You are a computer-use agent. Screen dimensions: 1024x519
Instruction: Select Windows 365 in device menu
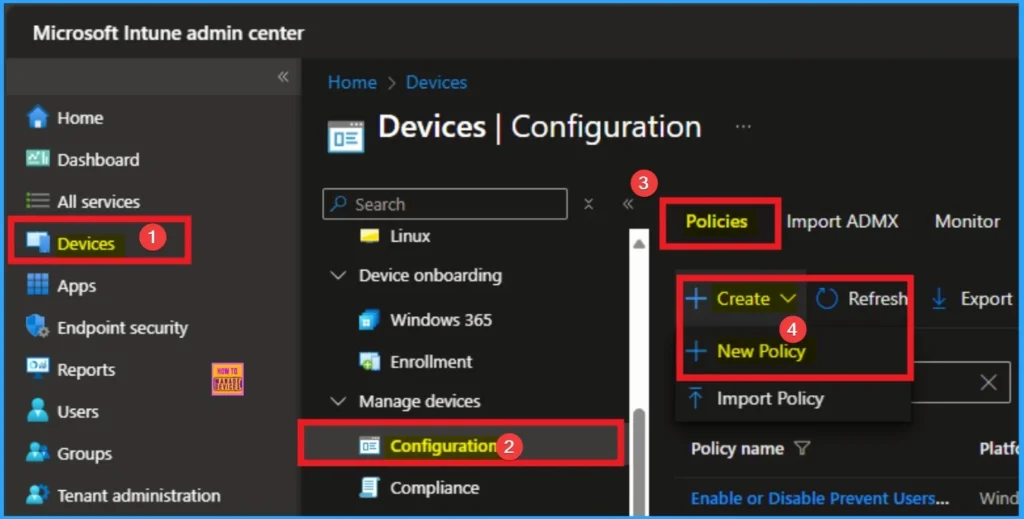pyautogui.click(x=441, y=320)
